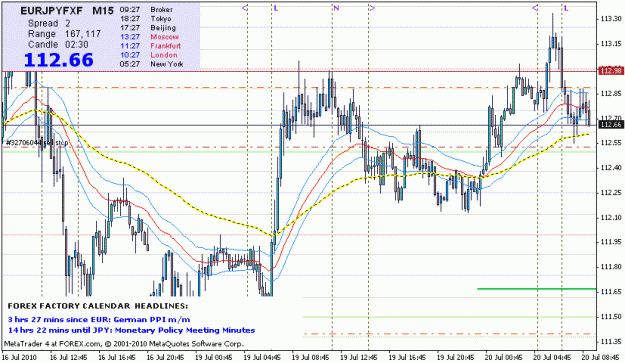Click the 112.55 price axis label
The image size is (625, 363).
point(611,143)
